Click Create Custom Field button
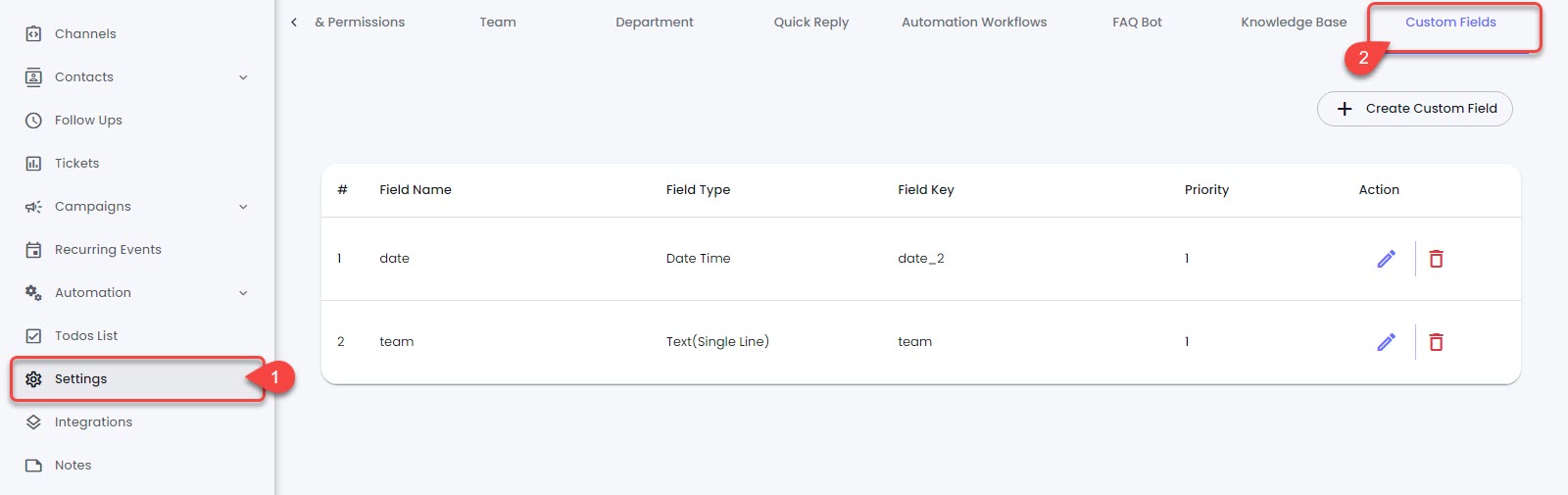This screenshot has height=495, width=1568. 1414,109
